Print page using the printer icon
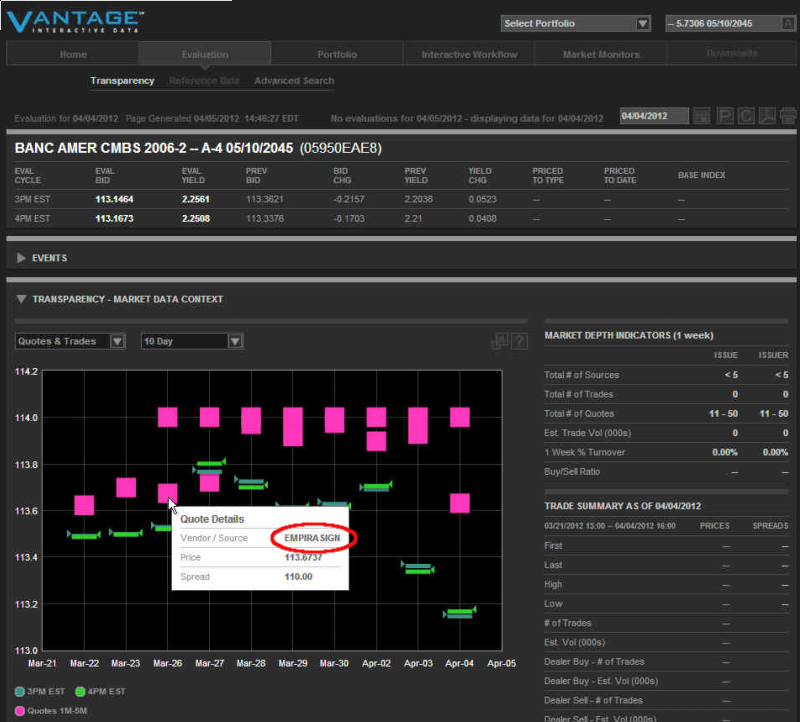This screenshot has height=722, width=800. click(x=788, y=116)
